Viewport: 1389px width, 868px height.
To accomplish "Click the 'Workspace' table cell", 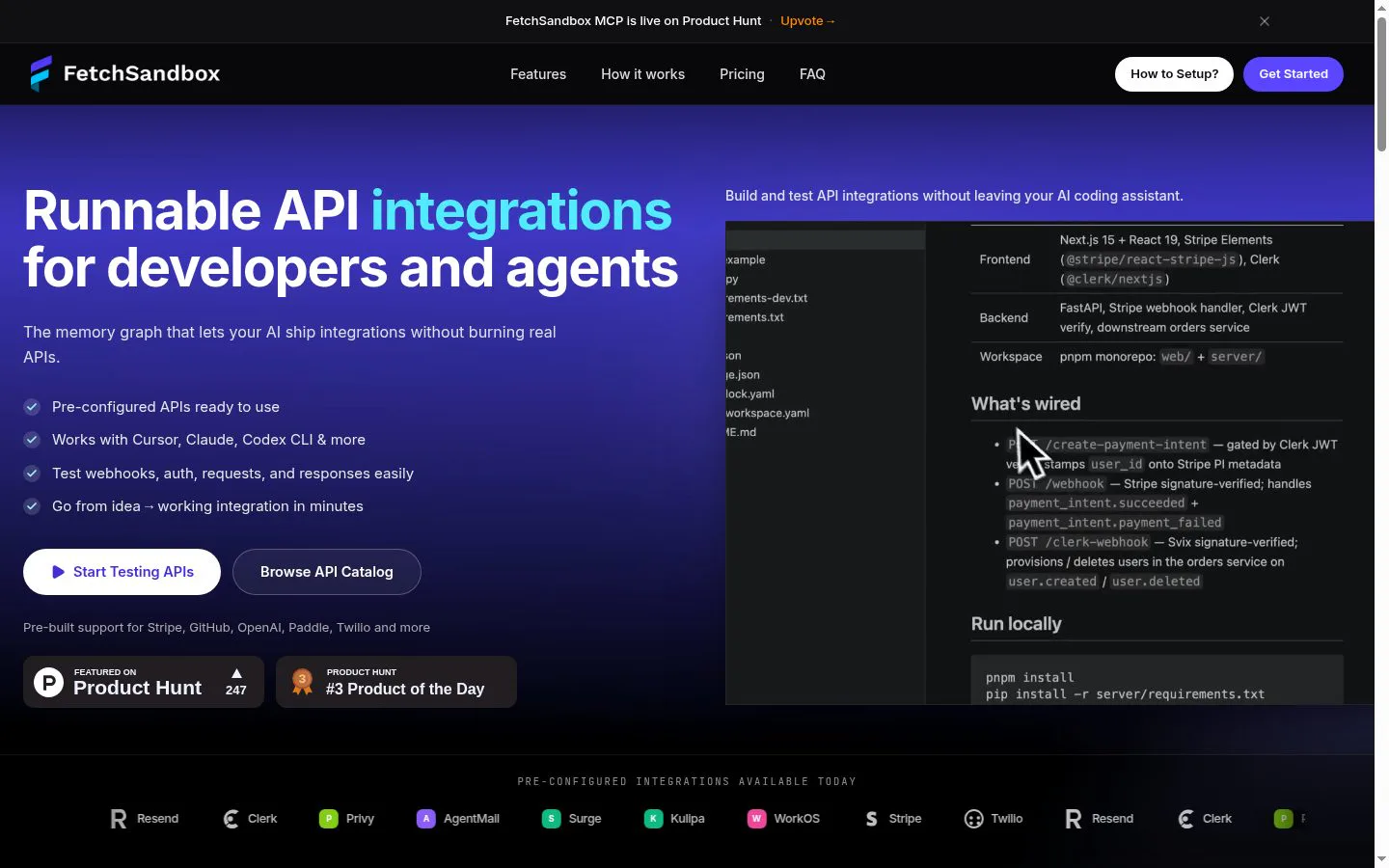I will (1011, 357).
